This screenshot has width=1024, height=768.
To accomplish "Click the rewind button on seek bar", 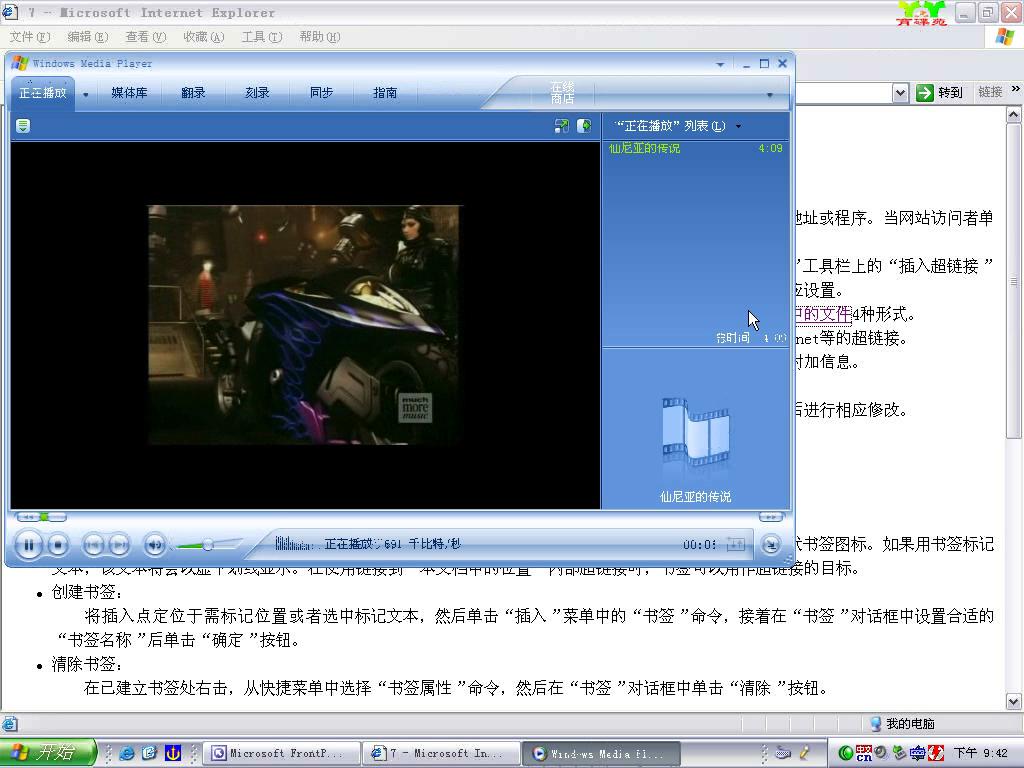I will 28,517.
